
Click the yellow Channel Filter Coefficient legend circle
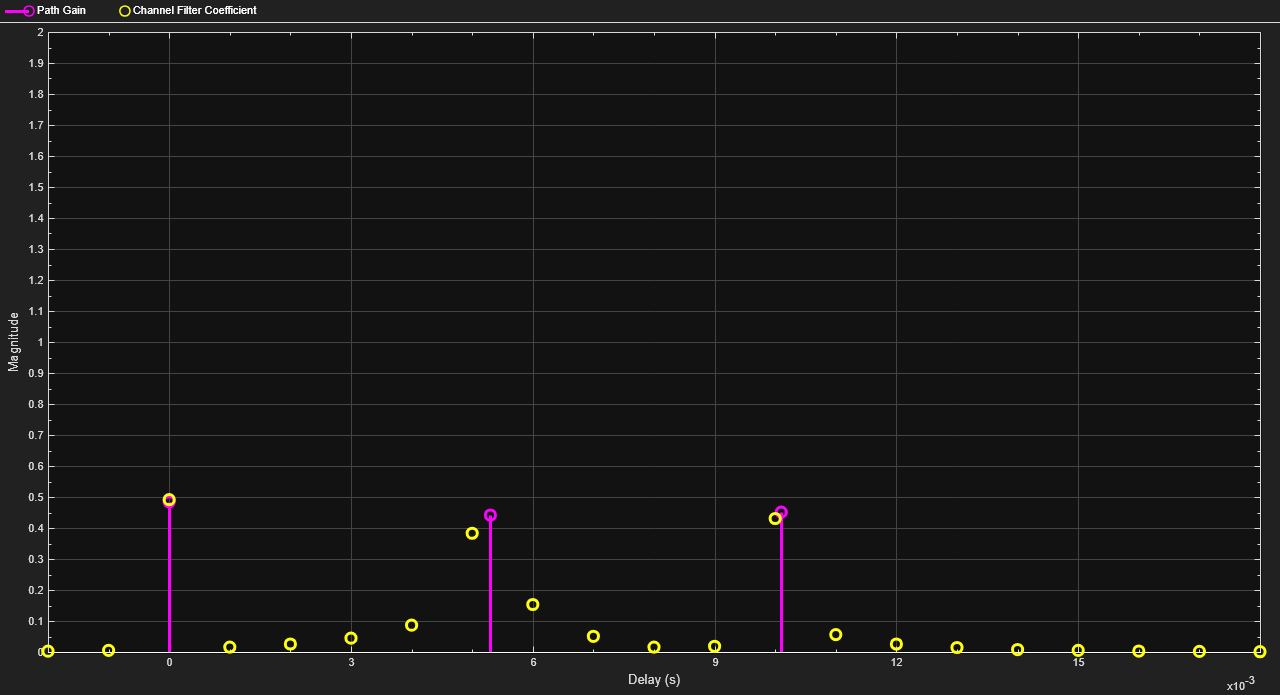pos(125,10)
